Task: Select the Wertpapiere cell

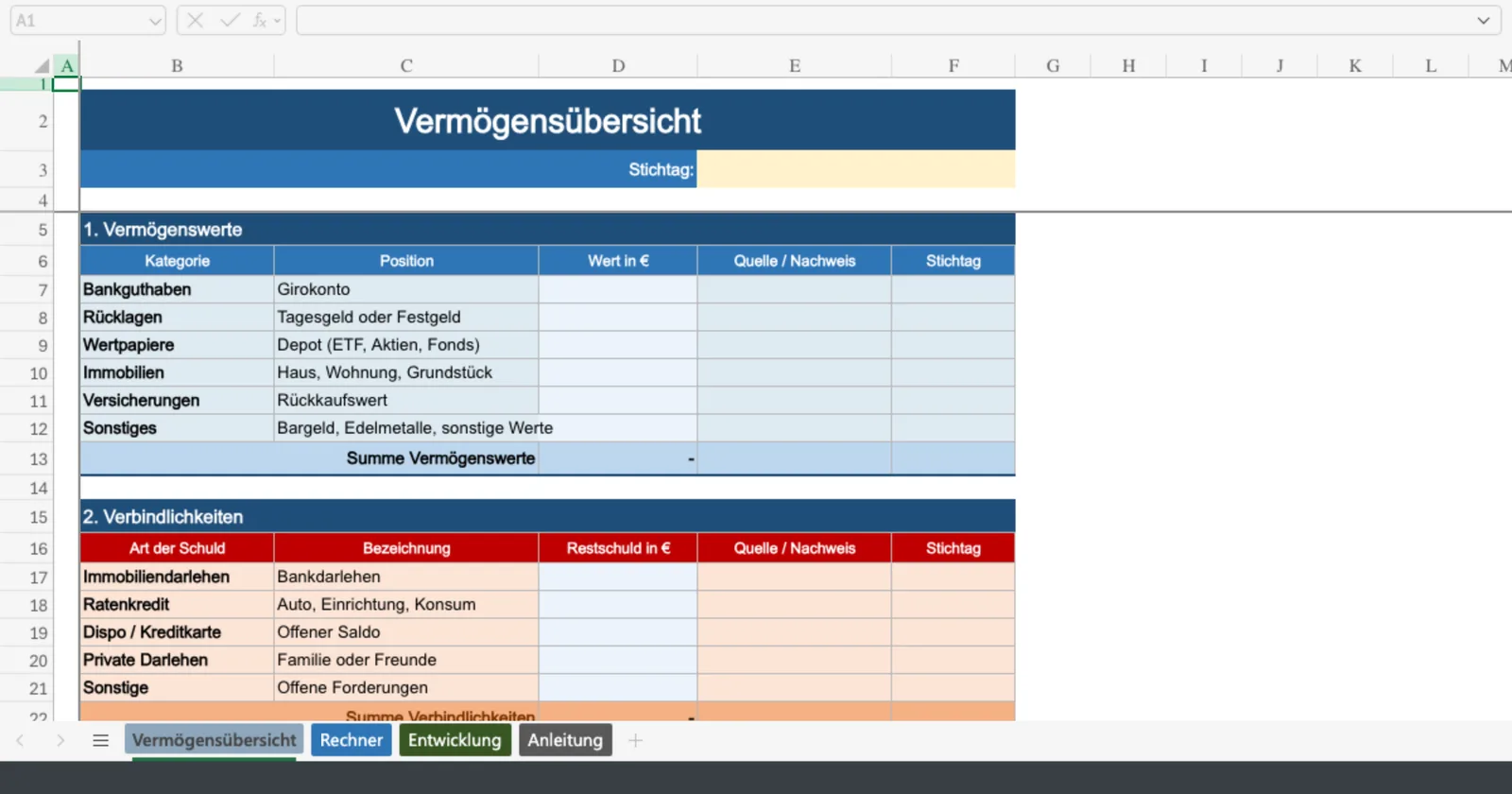Action: (x=178, y=345)
